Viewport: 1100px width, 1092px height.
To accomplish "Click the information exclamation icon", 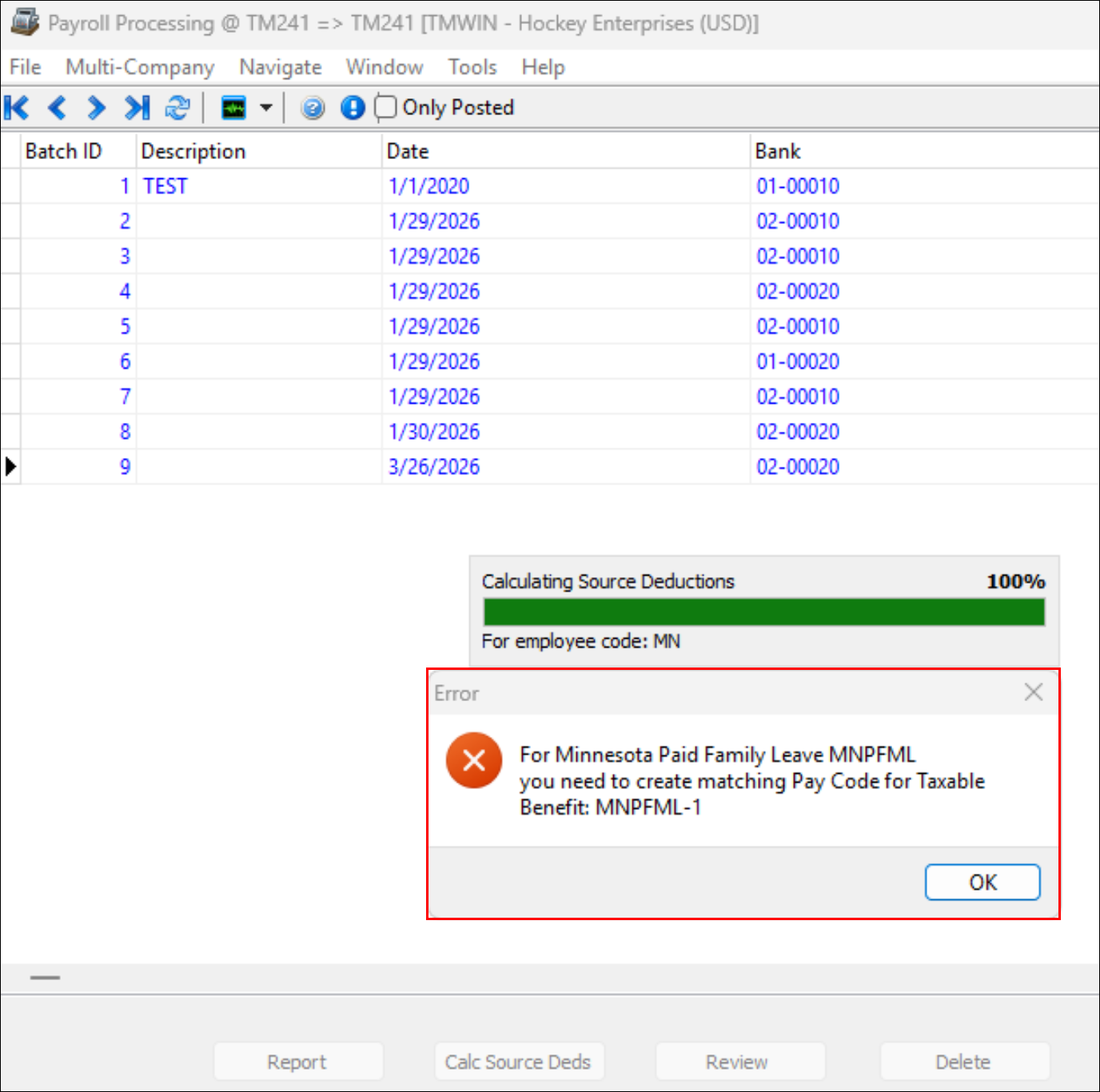I will 352,107.
